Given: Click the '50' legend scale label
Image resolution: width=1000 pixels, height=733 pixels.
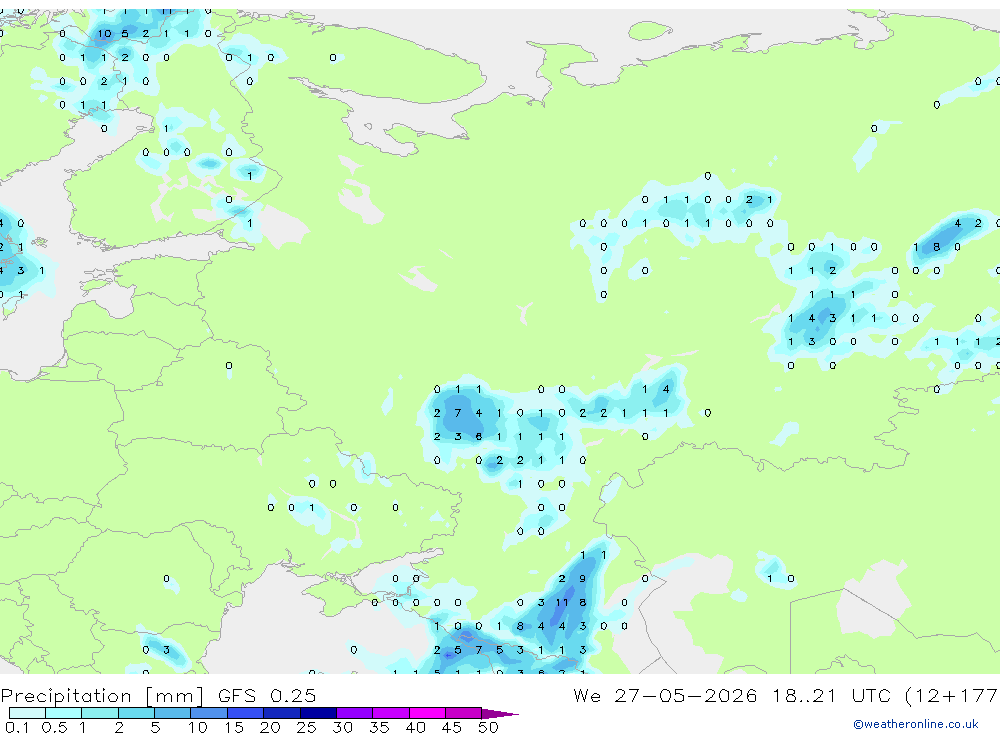Looking at the screenshot, I should click(x=488, y=727).
